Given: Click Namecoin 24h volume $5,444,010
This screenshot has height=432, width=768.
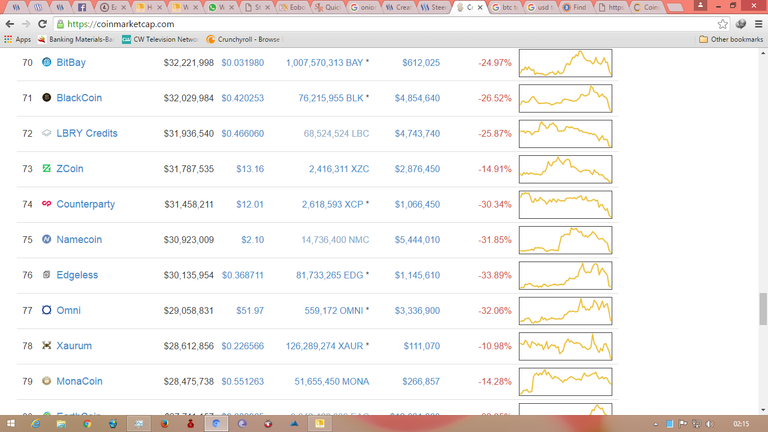Looking at the screenshot, I should pyautogui.click(x=417, y=240).
